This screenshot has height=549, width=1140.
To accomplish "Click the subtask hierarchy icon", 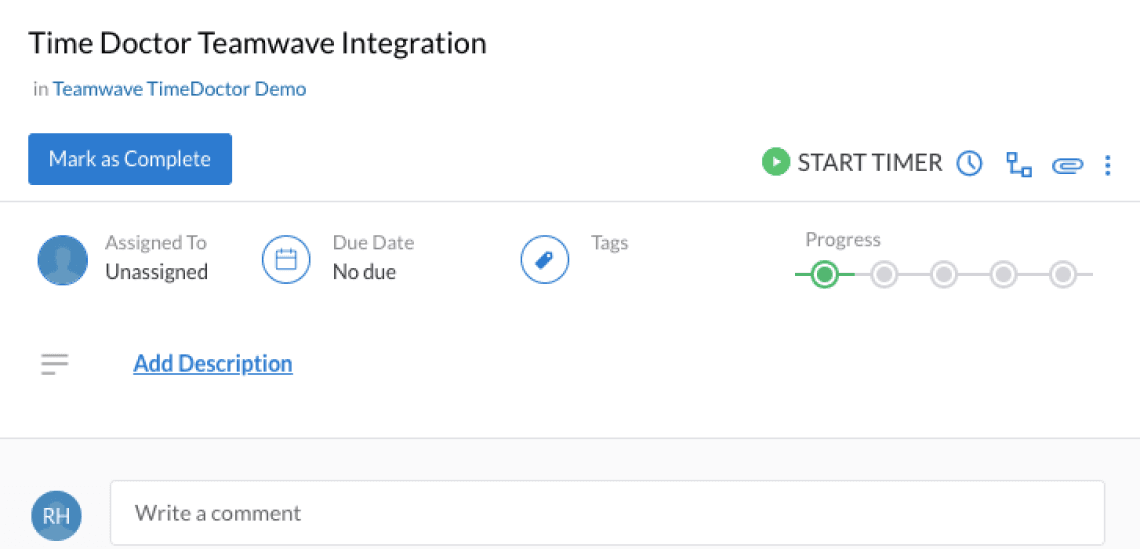I will (x=1018, y=164).
